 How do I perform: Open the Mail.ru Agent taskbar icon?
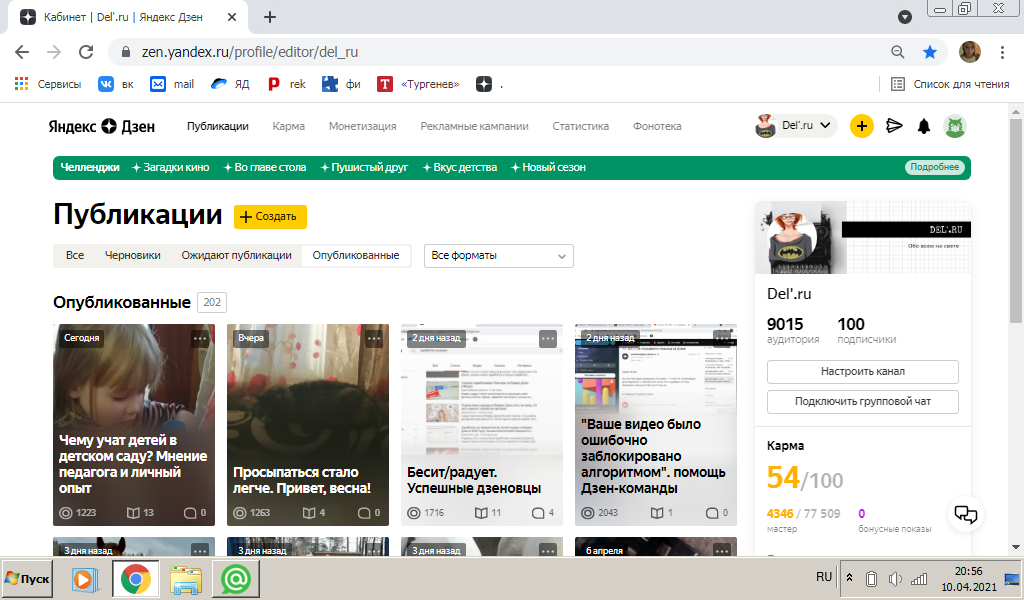(x=236, y=579)
